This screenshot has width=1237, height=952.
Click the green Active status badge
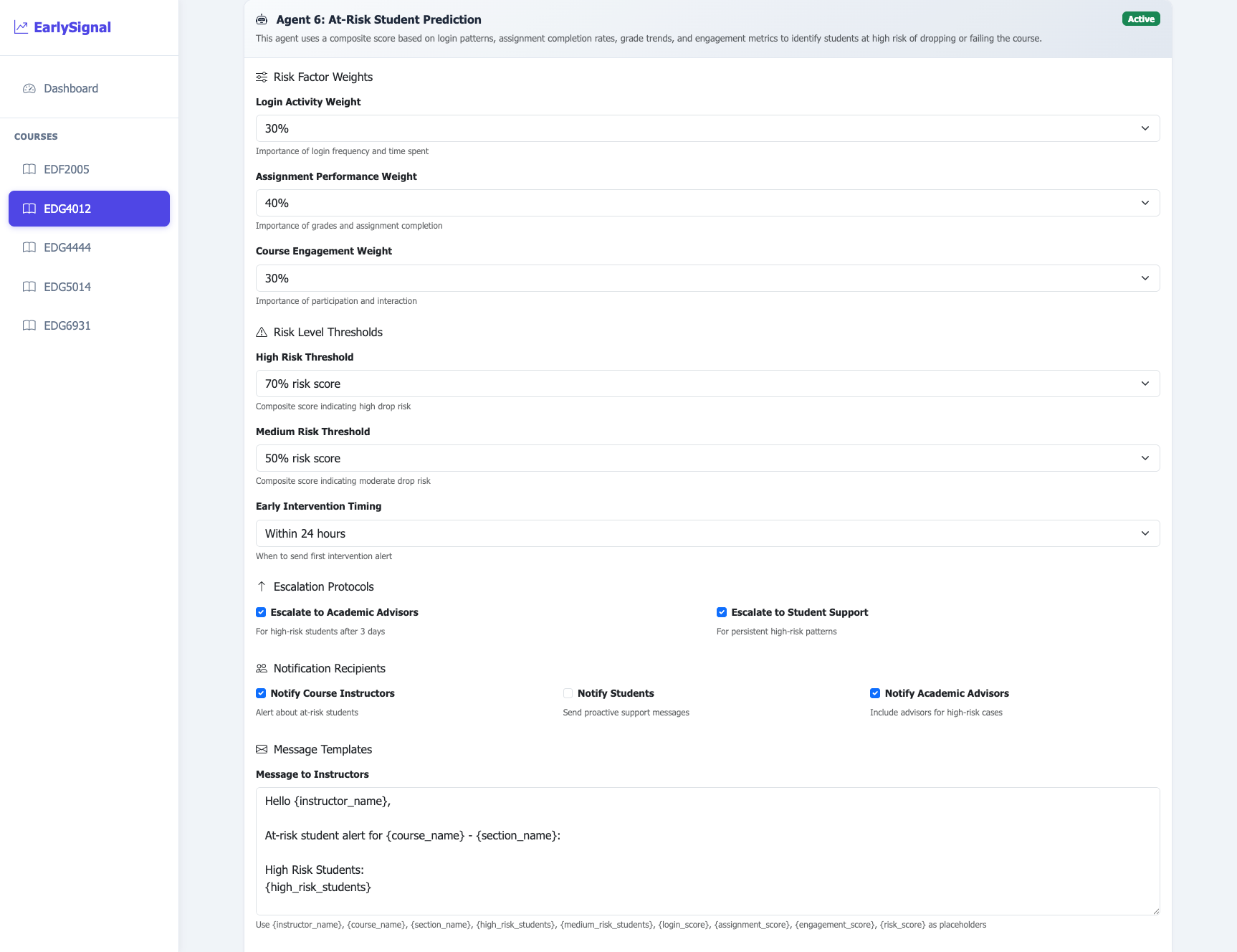click(1140, 19)
